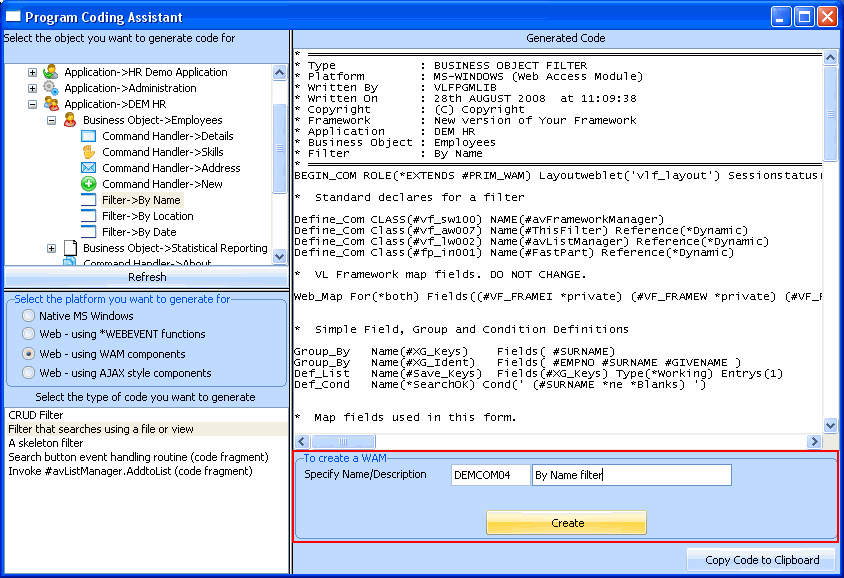Click the Web_Map For(*both) code line
Screen dimensions: 844x578
pos(558,297)
